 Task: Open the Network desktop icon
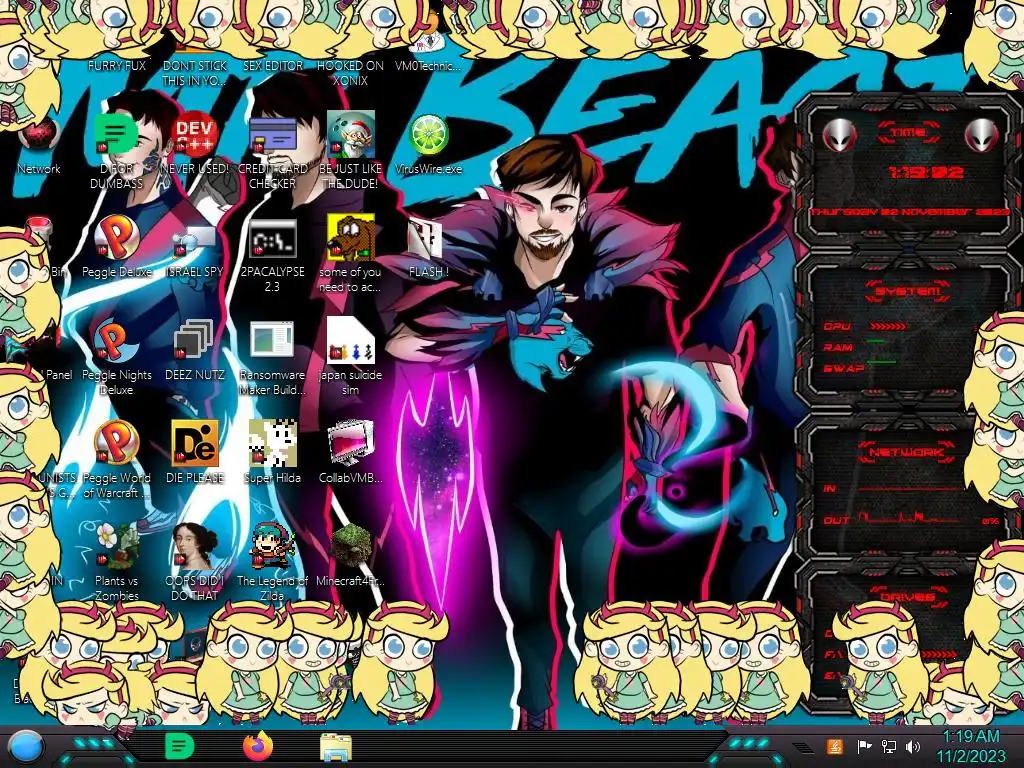39,136
